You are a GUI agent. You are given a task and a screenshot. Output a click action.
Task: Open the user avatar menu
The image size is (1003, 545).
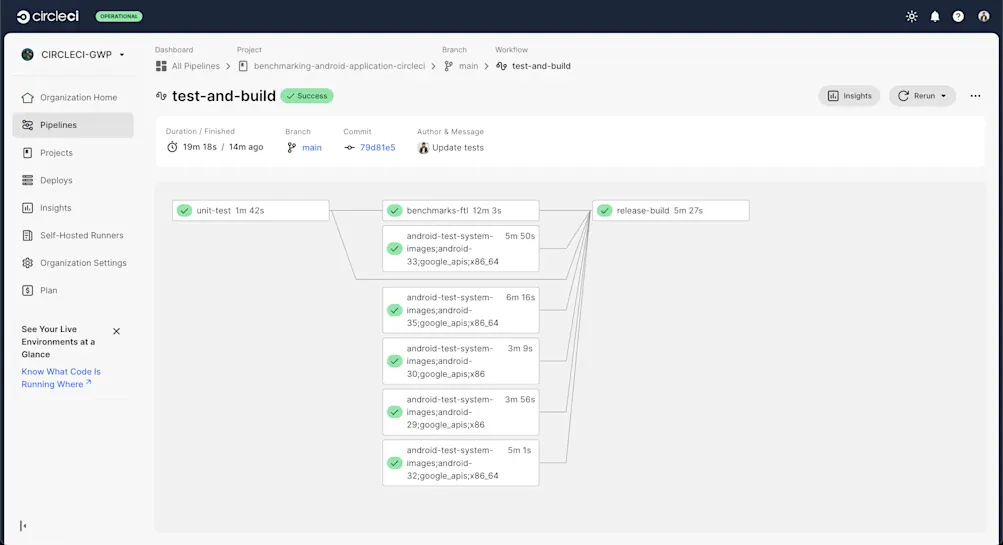[x=984, y=17]
